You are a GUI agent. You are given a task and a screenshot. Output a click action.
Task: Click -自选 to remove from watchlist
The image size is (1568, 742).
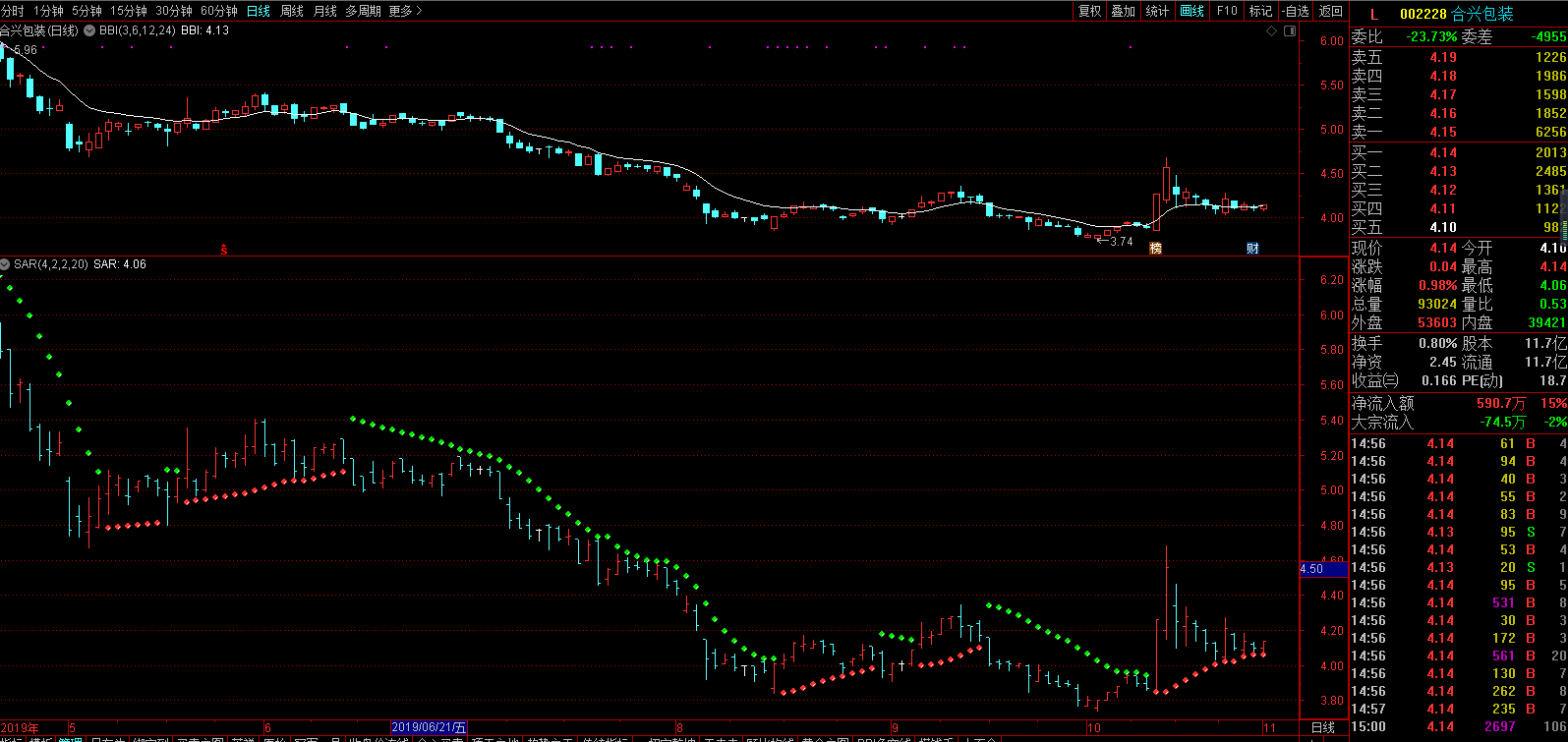coord(1296,11)
